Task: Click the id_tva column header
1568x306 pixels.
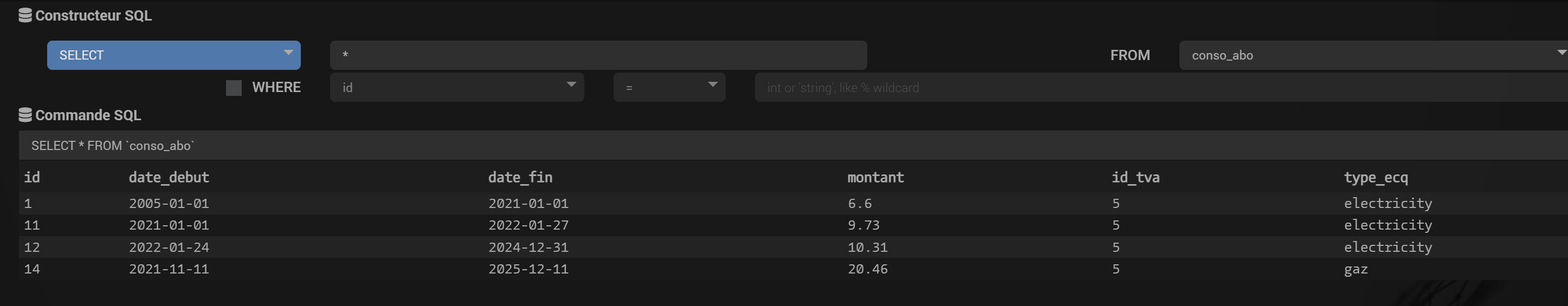Action: tap(1136, 177)
